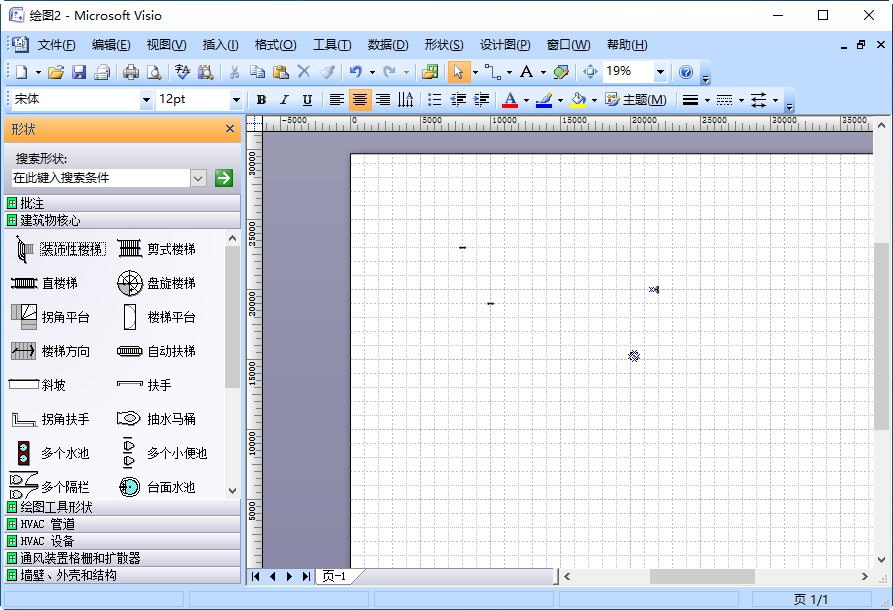This screenshot has height=610, width=893.
Task: Open the font name dropdown
Action: [146, 100]
